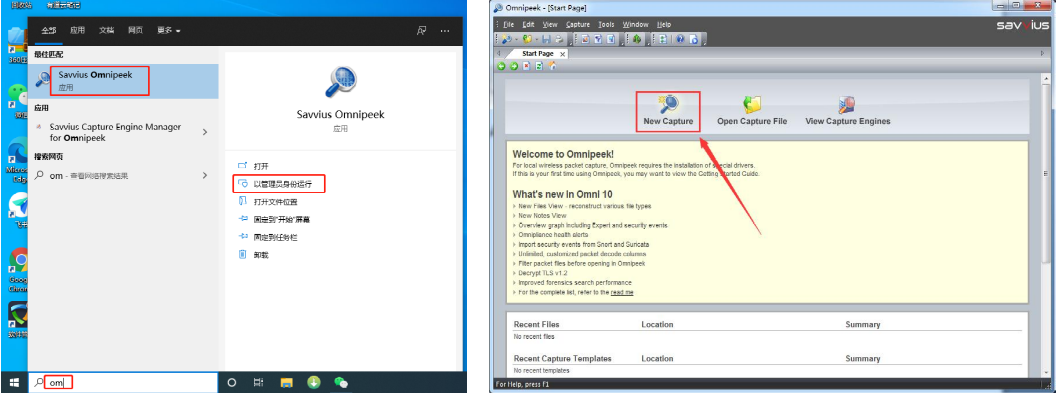
Task: Open the File menu in Omnipeek
Action: [508, 24]
